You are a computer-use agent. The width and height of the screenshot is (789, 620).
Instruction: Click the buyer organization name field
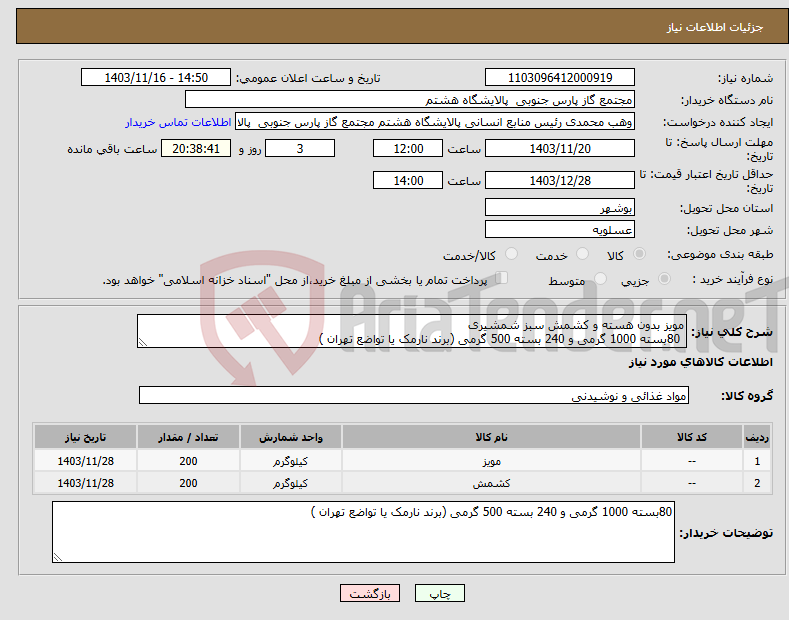[410, 100]
